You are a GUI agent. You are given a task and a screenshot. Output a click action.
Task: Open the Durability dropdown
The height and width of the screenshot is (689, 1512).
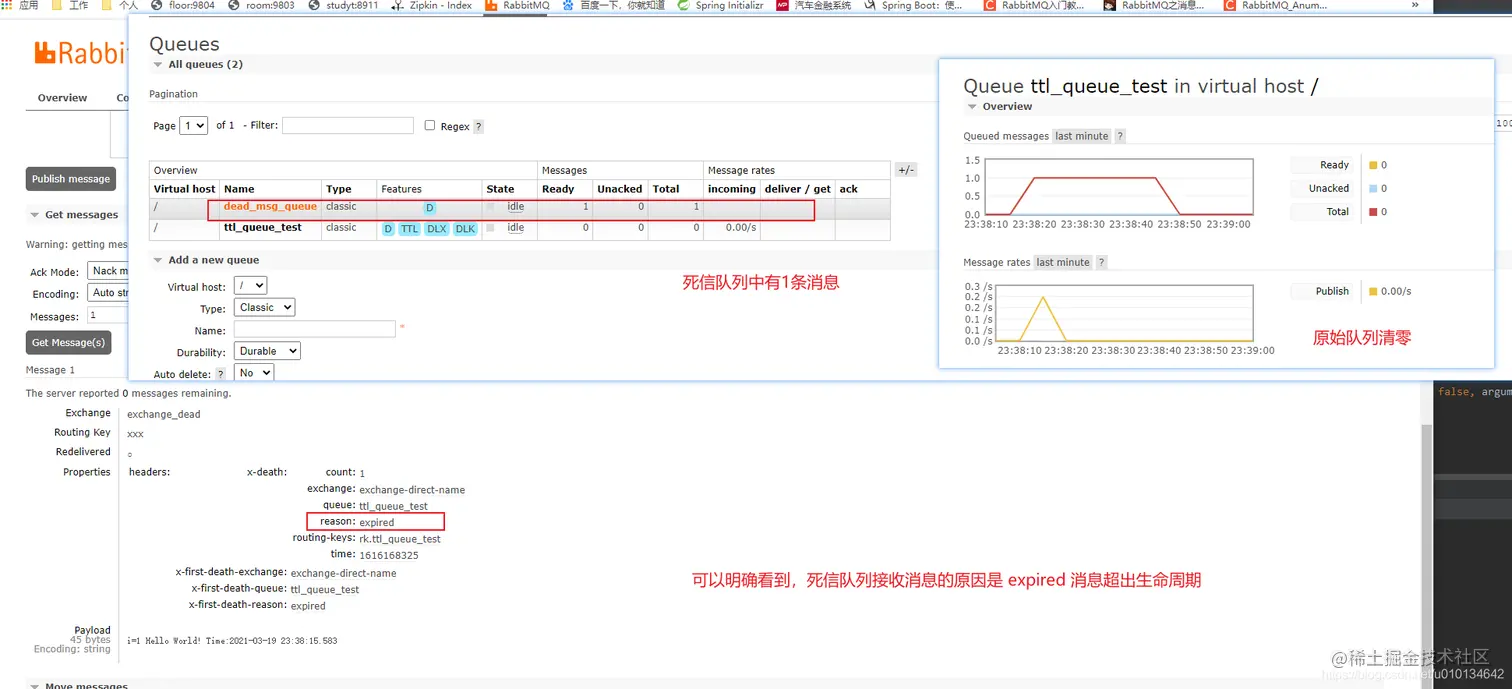click(x=267, y=351)
